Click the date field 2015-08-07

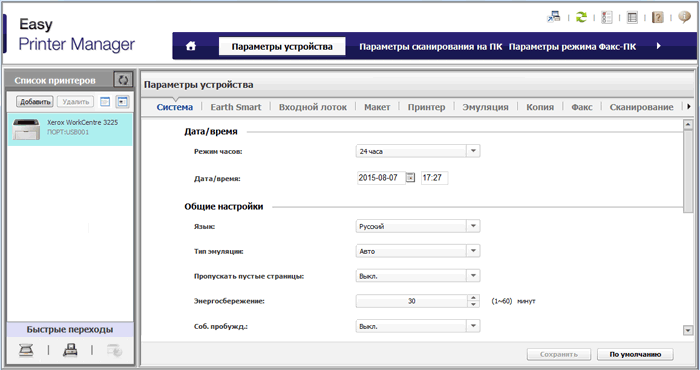pyautogui.click(x=381, y=178)
